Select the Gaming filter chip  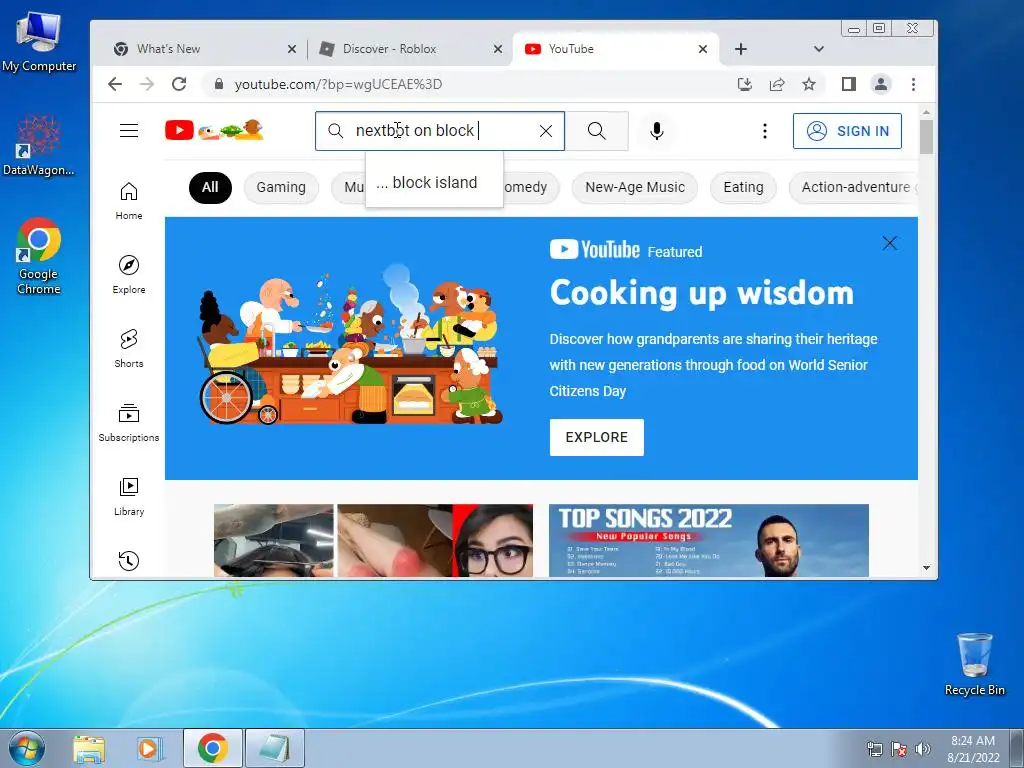[x=281, y=187]
